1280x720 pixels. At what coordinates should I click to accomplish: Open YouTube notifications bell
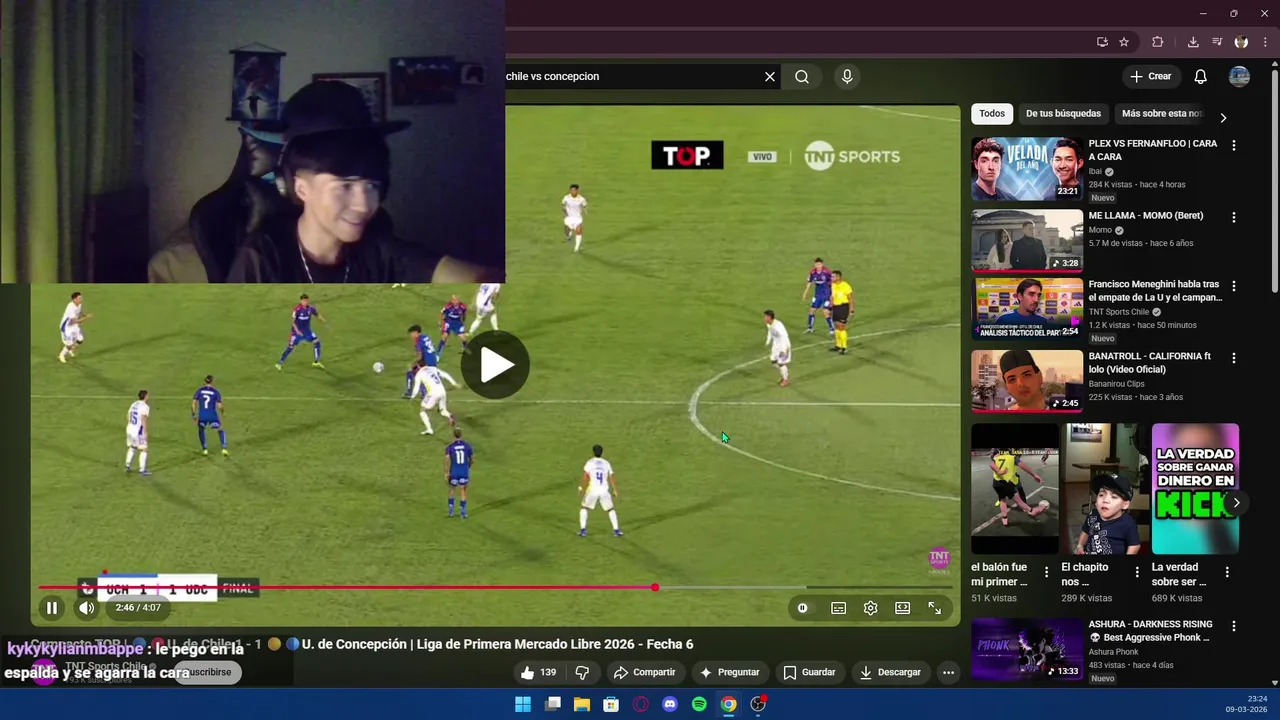point(1200,77)
